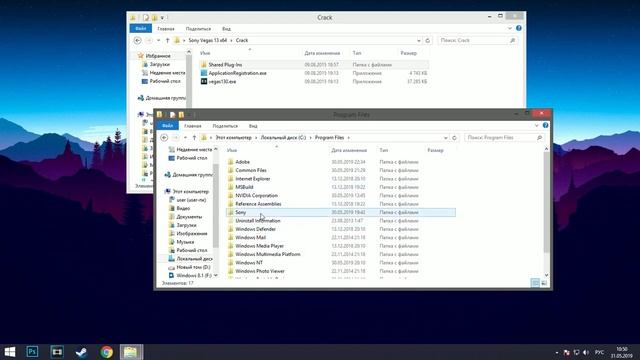
Task: Switch to details view in Program Files
Action: (535, 283)
